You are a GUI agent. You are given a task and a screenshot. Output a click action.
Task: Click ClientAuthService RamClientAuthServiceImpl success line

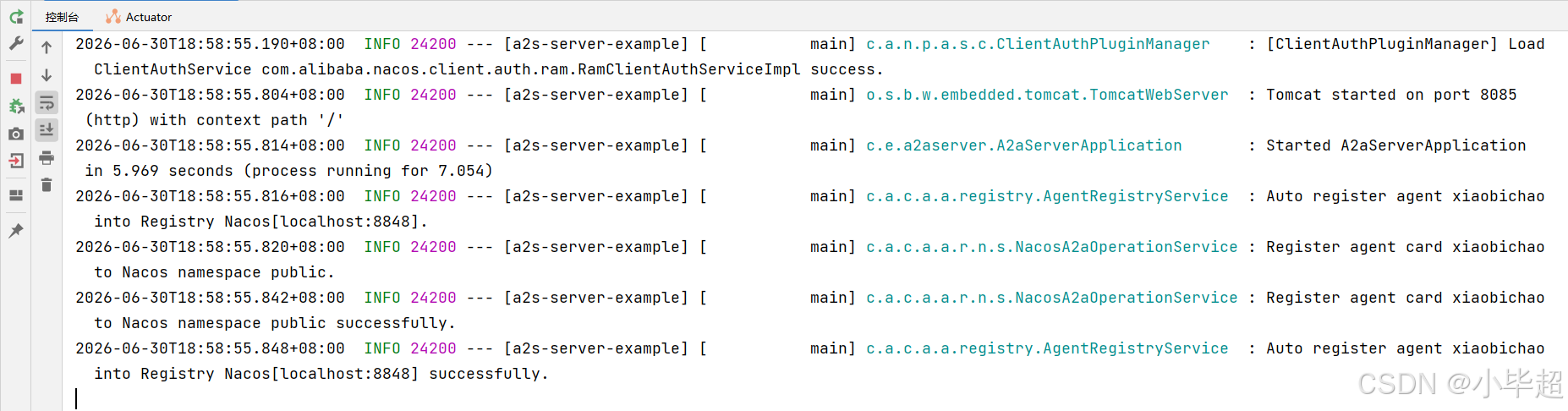[489, 69]
